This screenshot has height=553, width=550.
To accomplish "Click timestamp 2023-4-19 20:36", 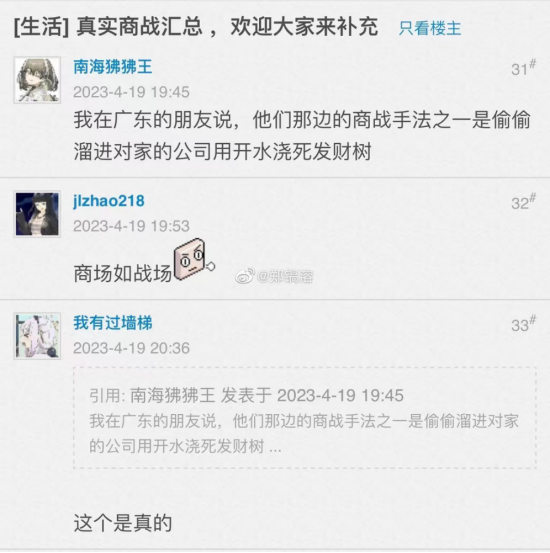I will pos(131,348).
